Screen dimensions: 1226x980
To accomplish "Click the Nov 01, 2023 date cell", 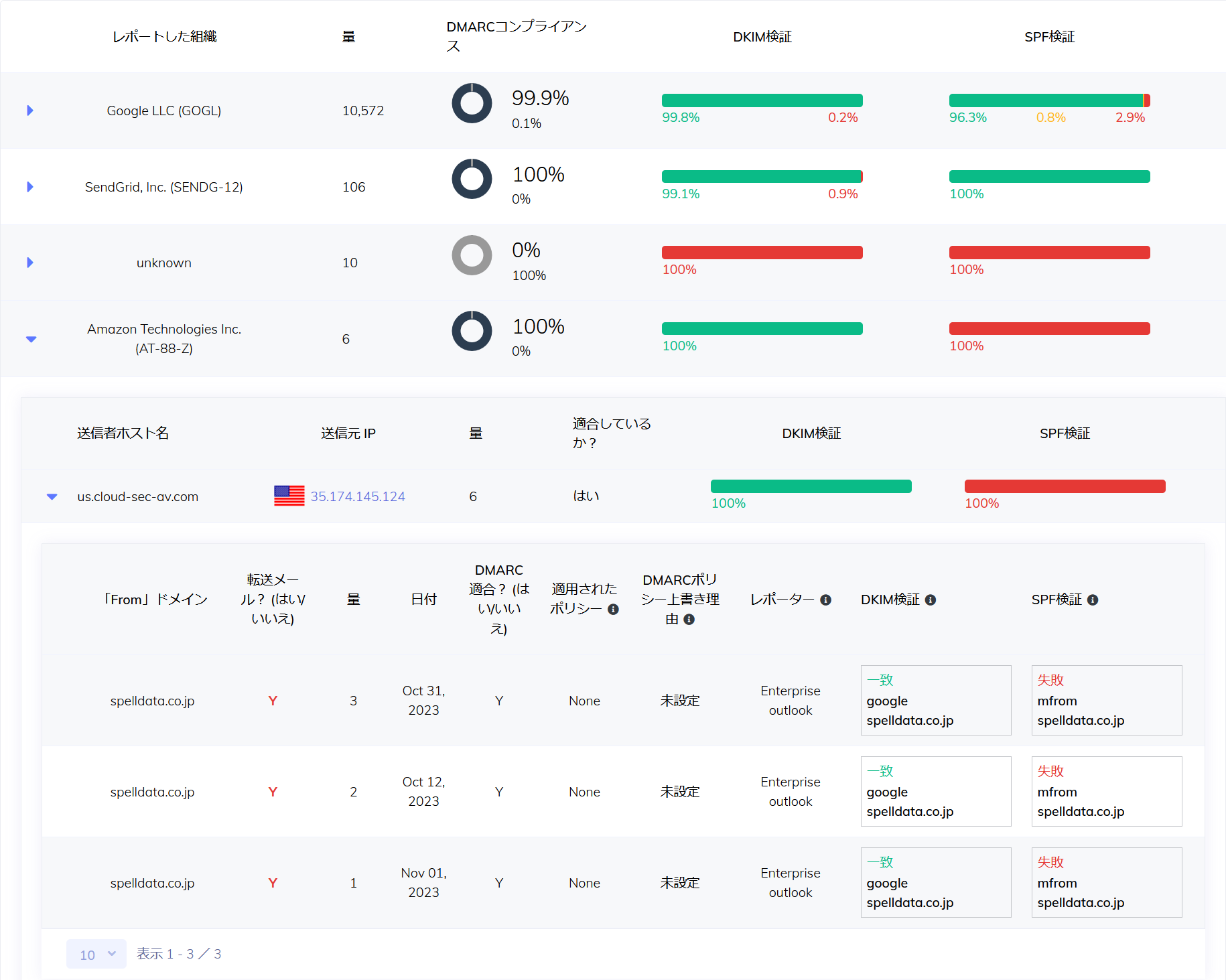I will (424, 883).
